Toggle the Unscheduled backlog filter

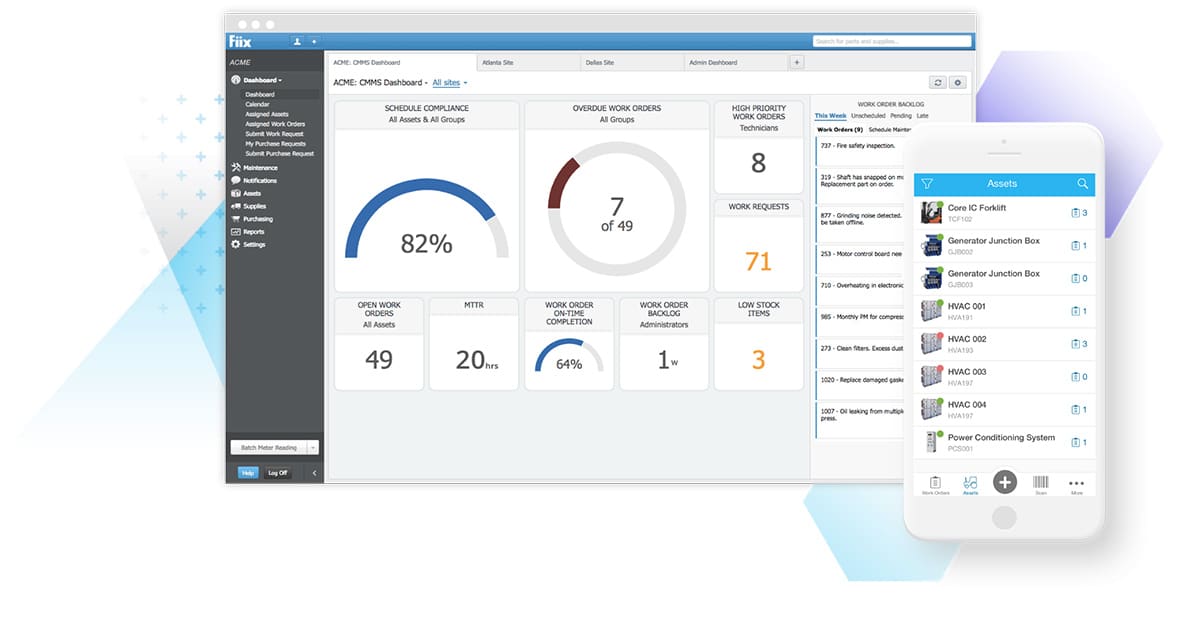coord(868,115)
